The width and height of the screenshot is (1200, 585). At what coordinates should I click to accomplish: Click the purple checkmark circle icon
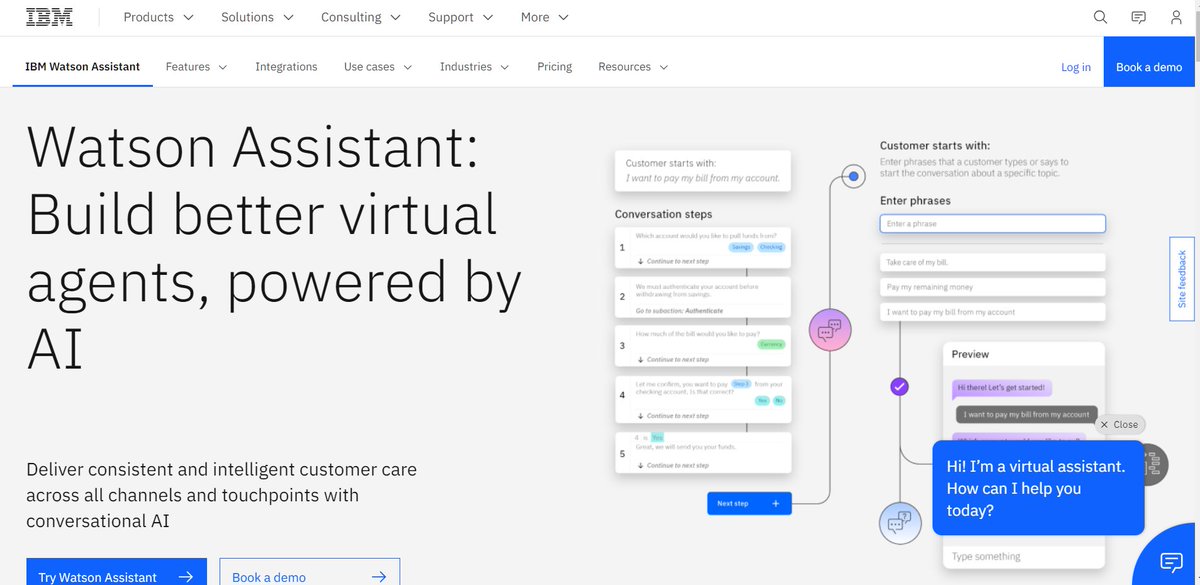click(x=898, y=386)
